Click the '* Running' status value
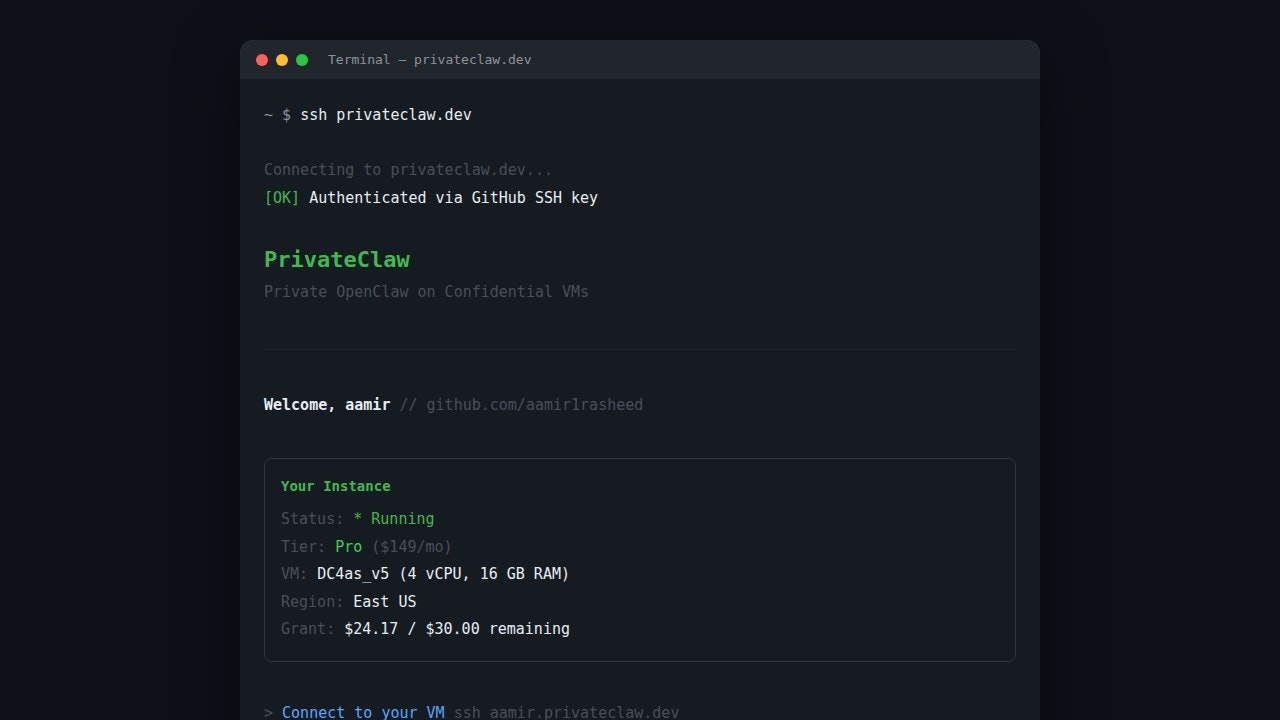 394,519
